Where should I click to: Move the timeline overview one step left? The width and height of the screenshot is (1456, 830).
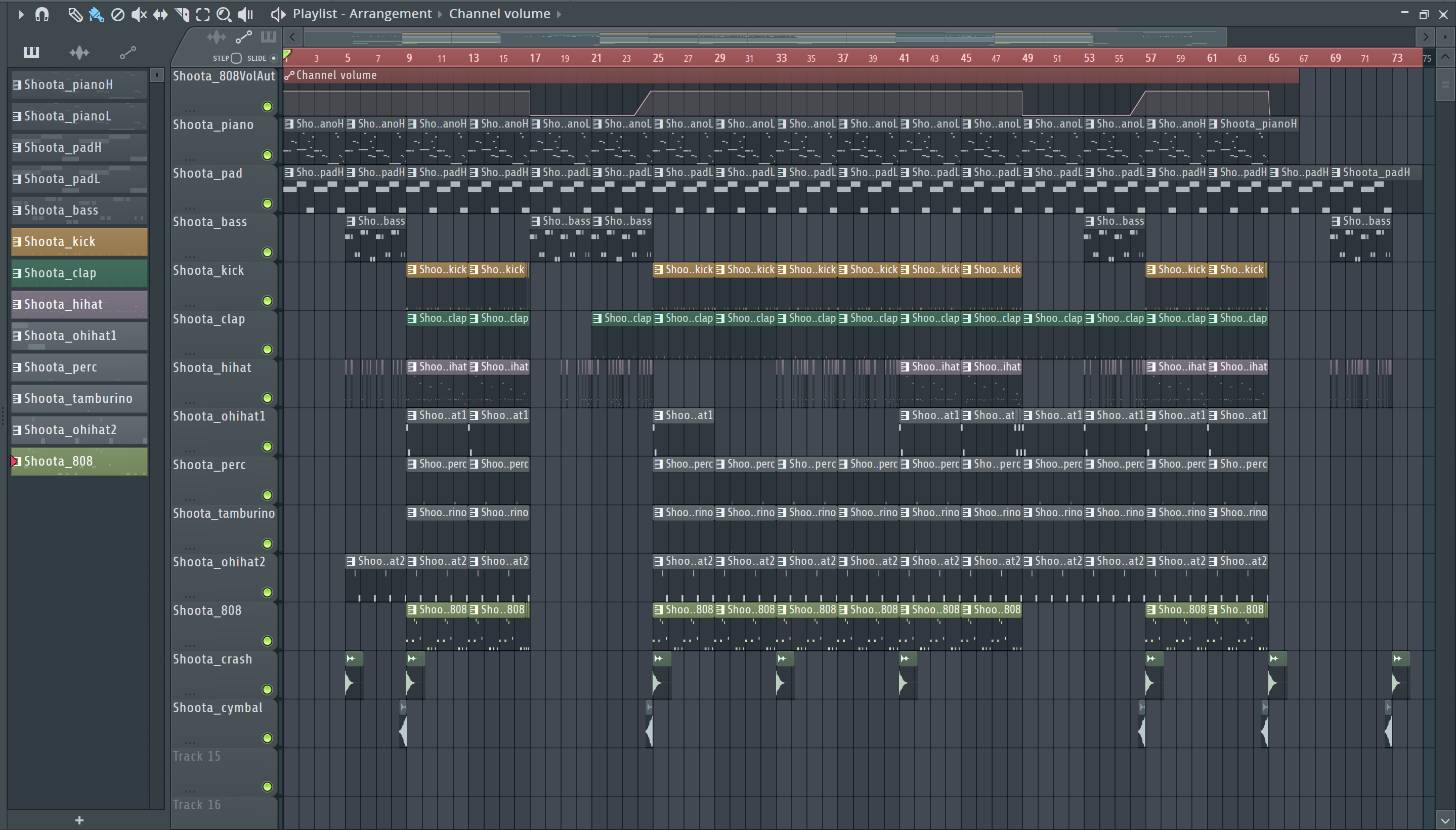[292, 37]
